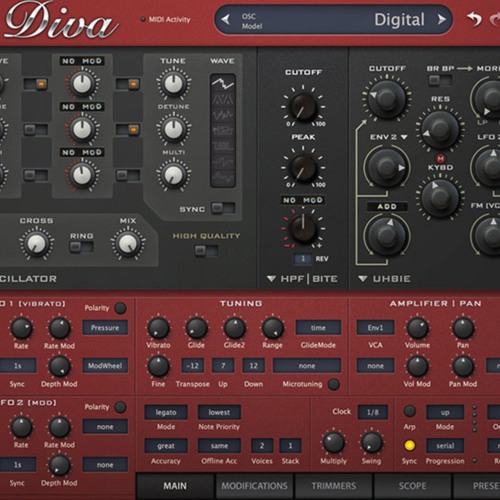Screen dimensions: 500x500
Task: Click the Vibrato knob in TUNING
Action: pos(158,328)
